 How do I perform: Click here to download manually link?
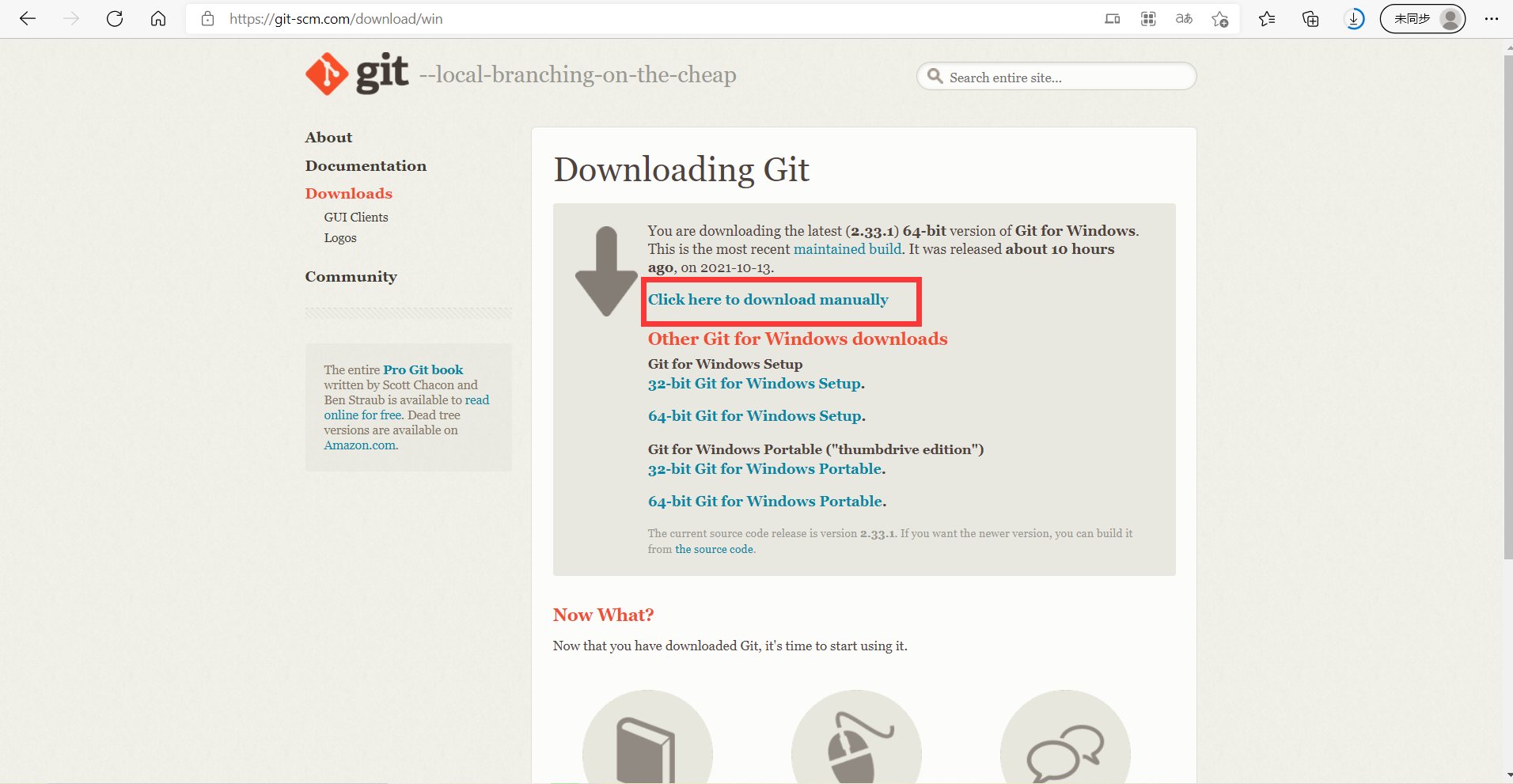768,300
